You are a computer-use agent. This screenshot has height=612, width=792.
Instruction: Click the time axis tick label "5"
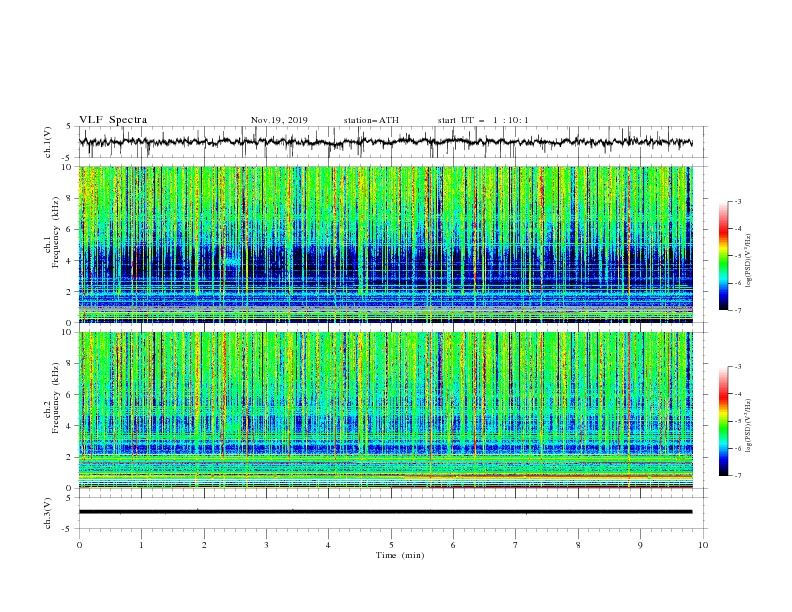(391, 545)
